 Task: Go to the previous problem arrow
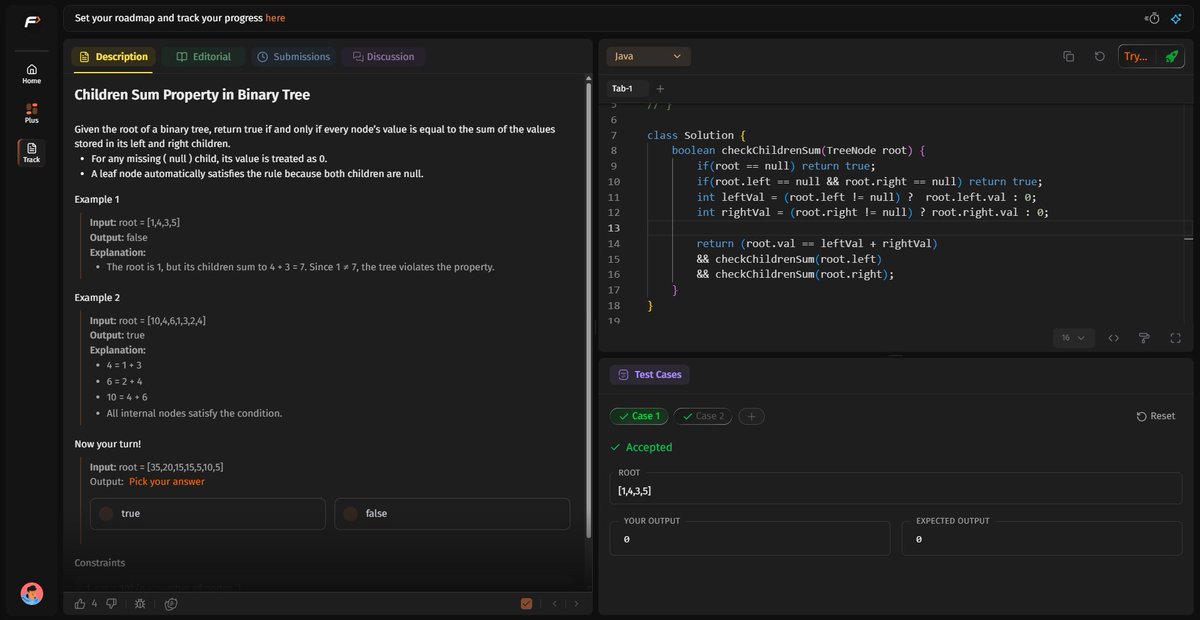[554, 603]
